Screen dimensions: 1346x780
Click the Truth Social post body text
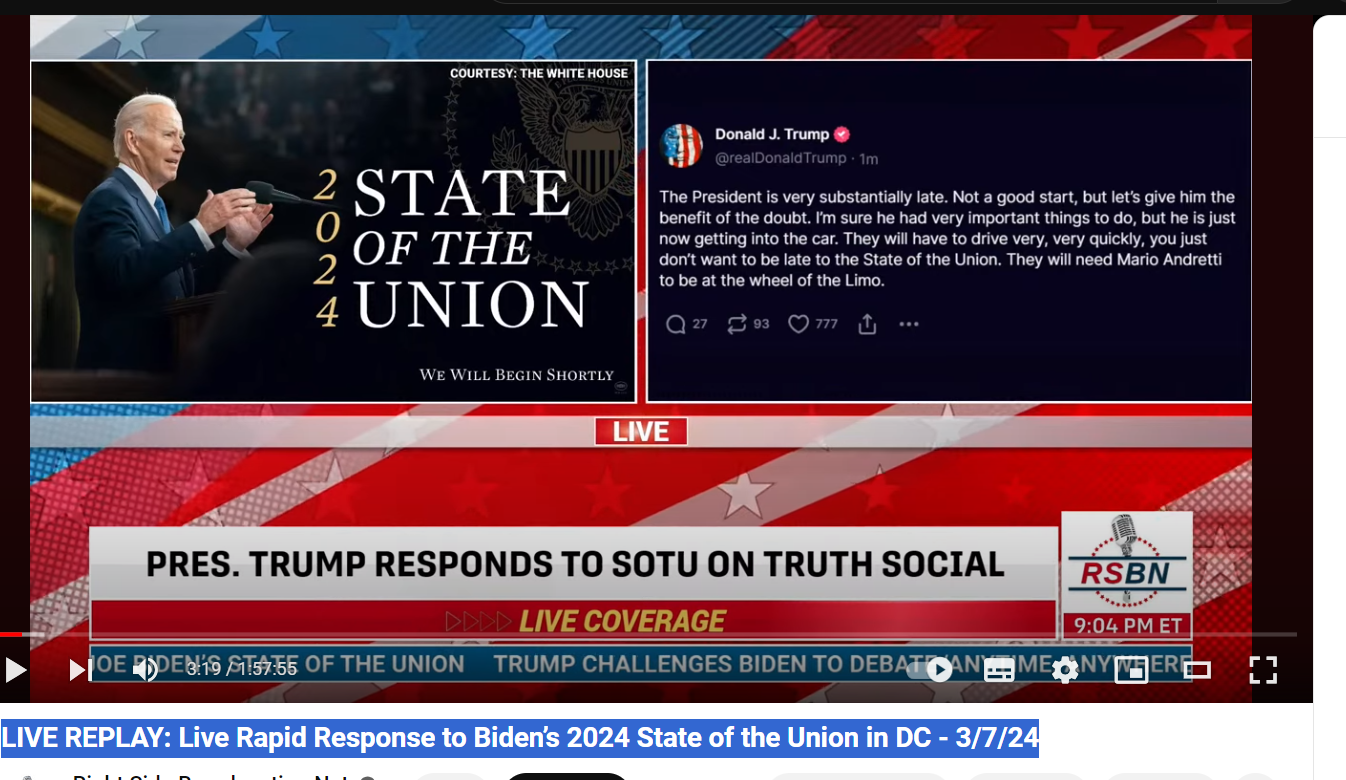(947, 239)
